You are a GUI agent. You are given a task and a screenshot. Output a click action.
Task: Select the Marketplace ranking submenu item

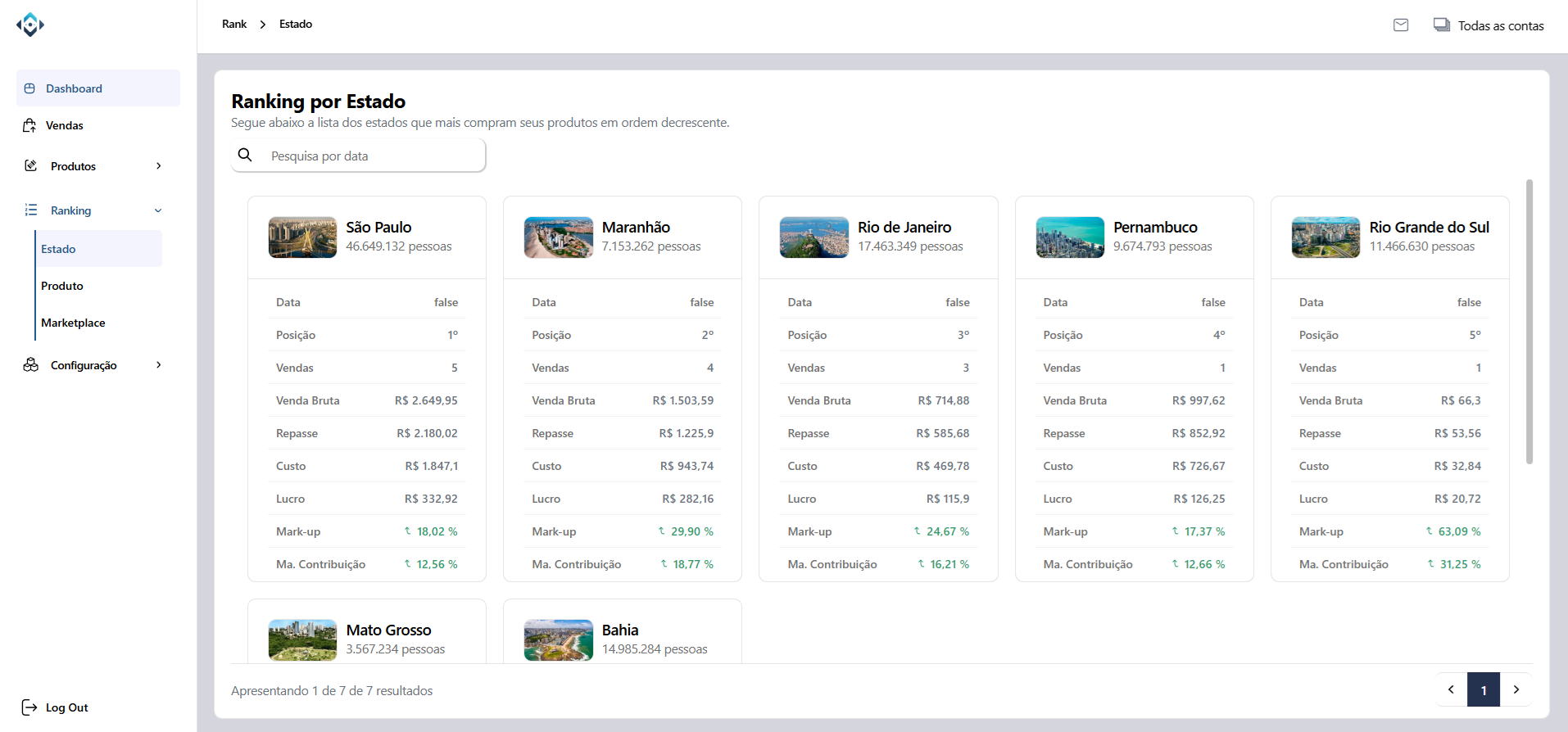[x=73, y=323]
